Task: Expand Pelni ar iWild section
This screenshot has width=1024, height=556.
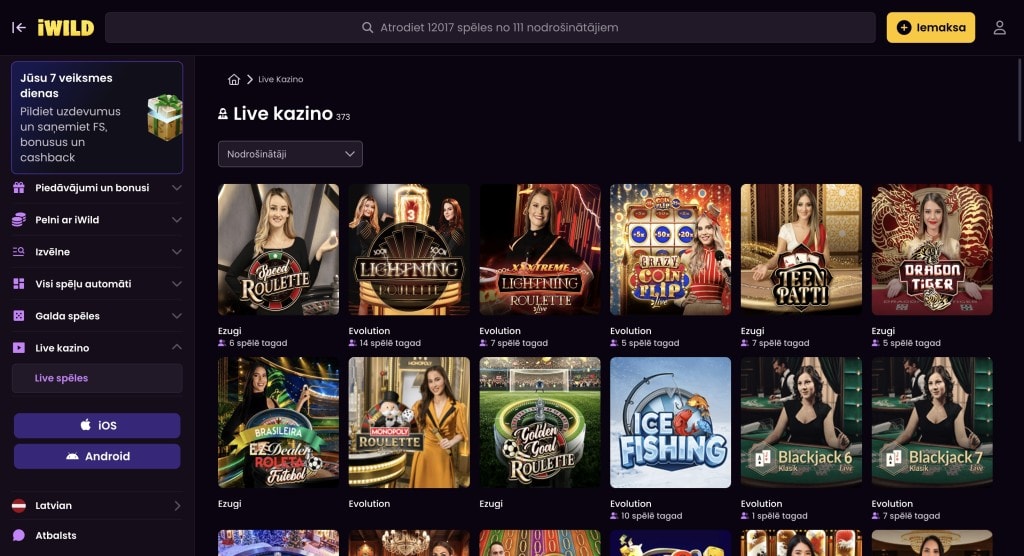Action: (97, 220)
